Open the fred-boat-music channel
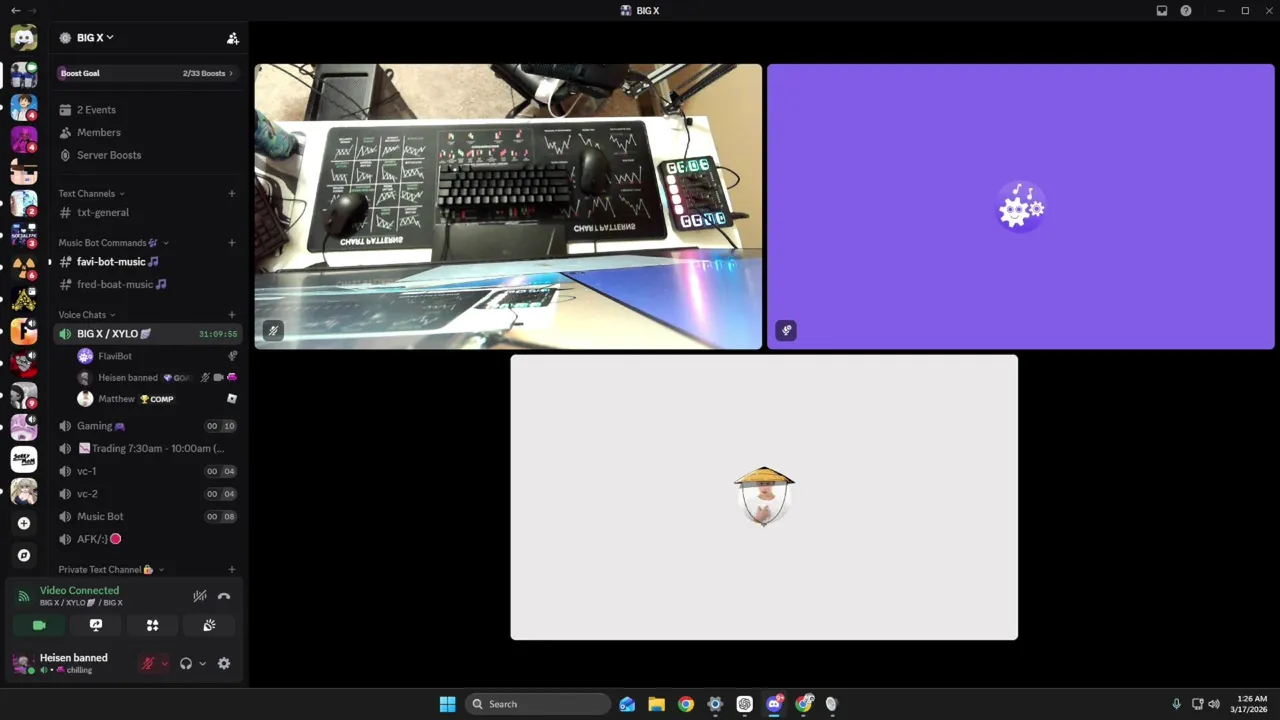Viewport: 1280px width, 720px height. point(148,285)
